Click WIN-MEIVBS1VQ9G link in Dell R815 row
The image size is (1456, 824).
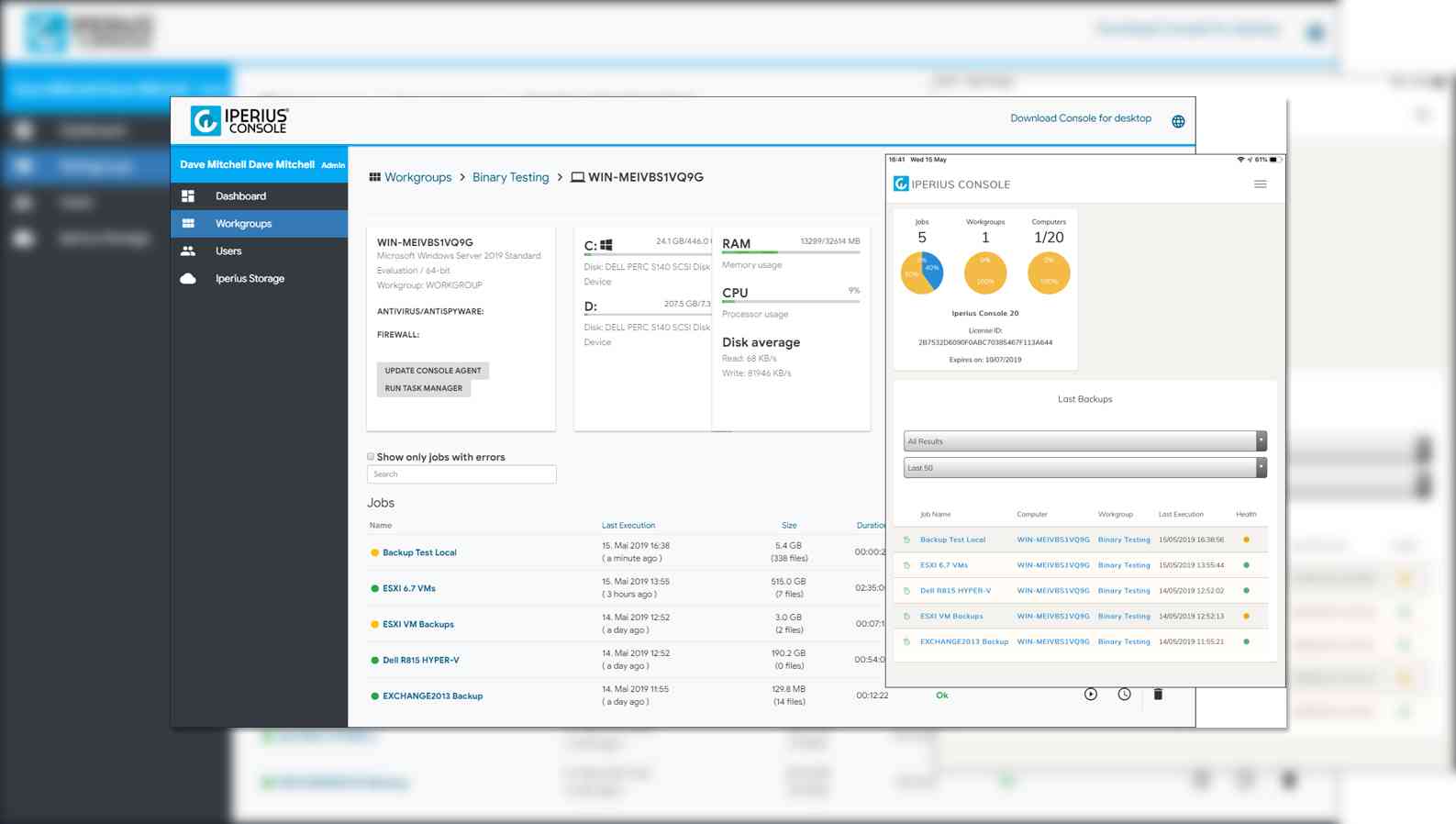click(x=1053, y=591)
